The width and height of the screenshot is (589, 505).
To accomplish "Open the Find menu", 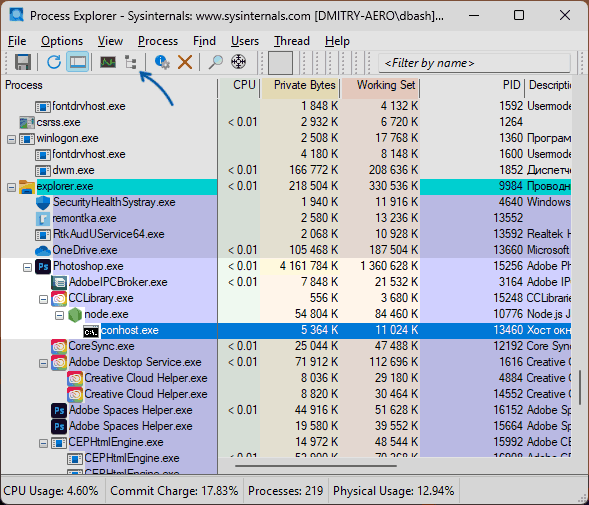I will point(204,41).
